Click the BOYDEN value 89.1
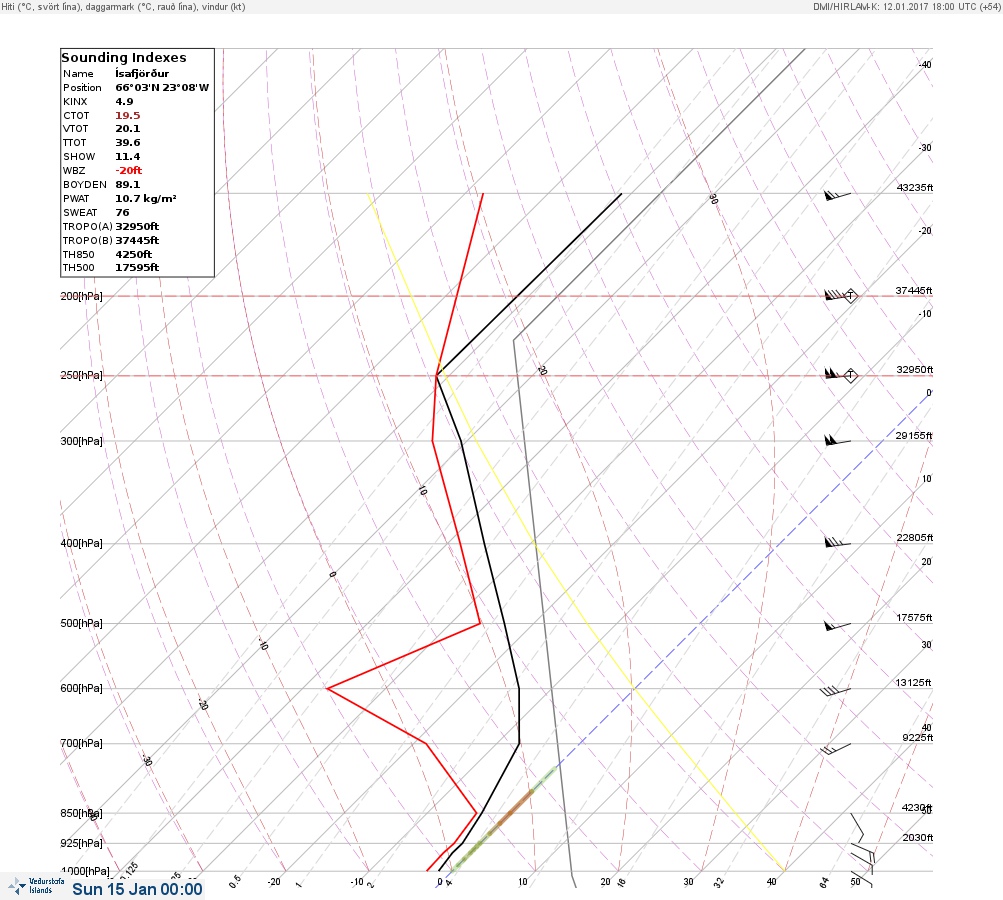The image size is (1003, 900). [x=127, y=184]
